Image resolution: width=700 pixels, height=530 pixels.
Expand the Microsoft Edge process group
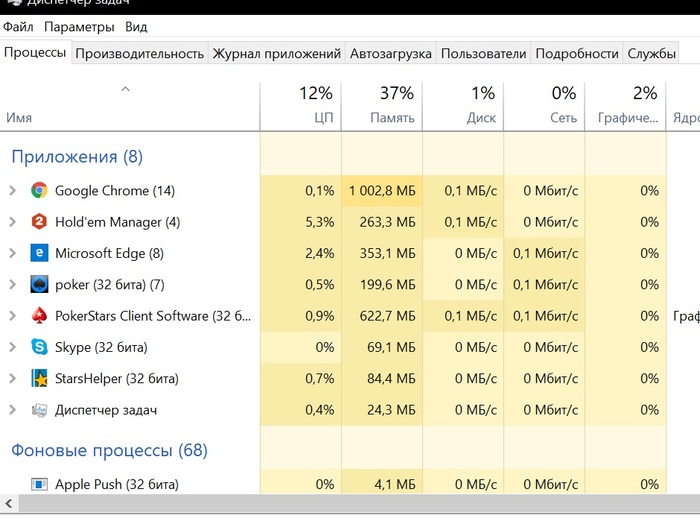(12, 253)
